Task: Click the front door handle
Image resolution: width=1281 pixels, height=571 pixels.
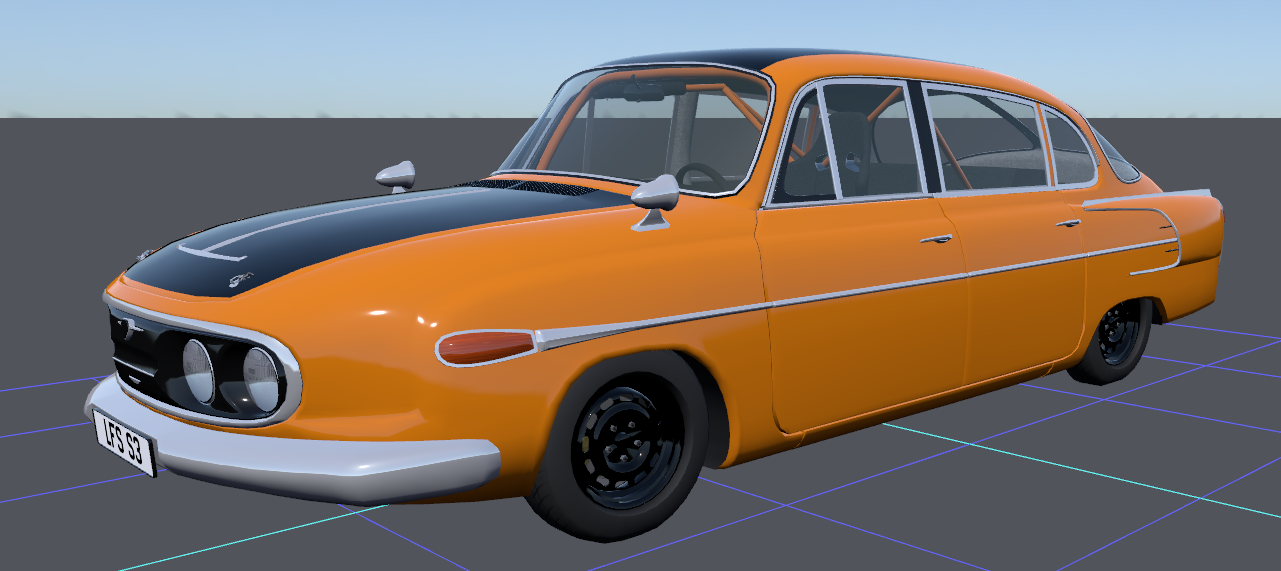Action: [936, 239]
